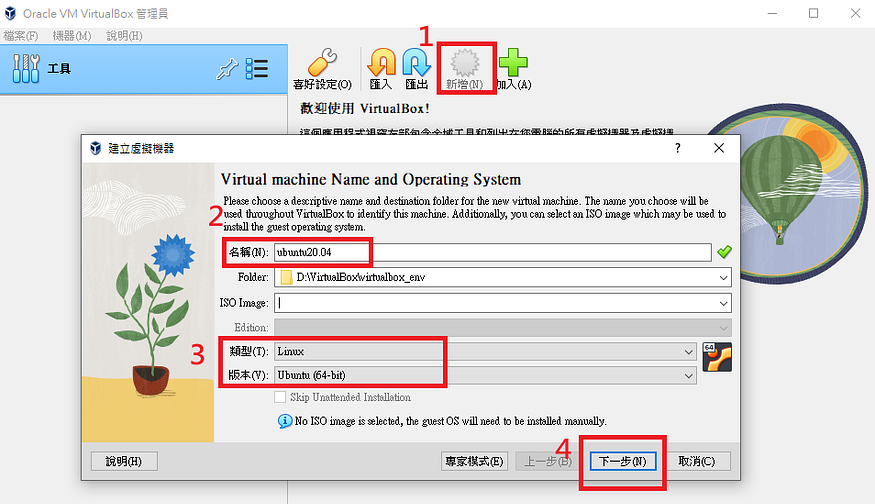
Task: Click the Back (上一步) button
Action: pos(548,462)
